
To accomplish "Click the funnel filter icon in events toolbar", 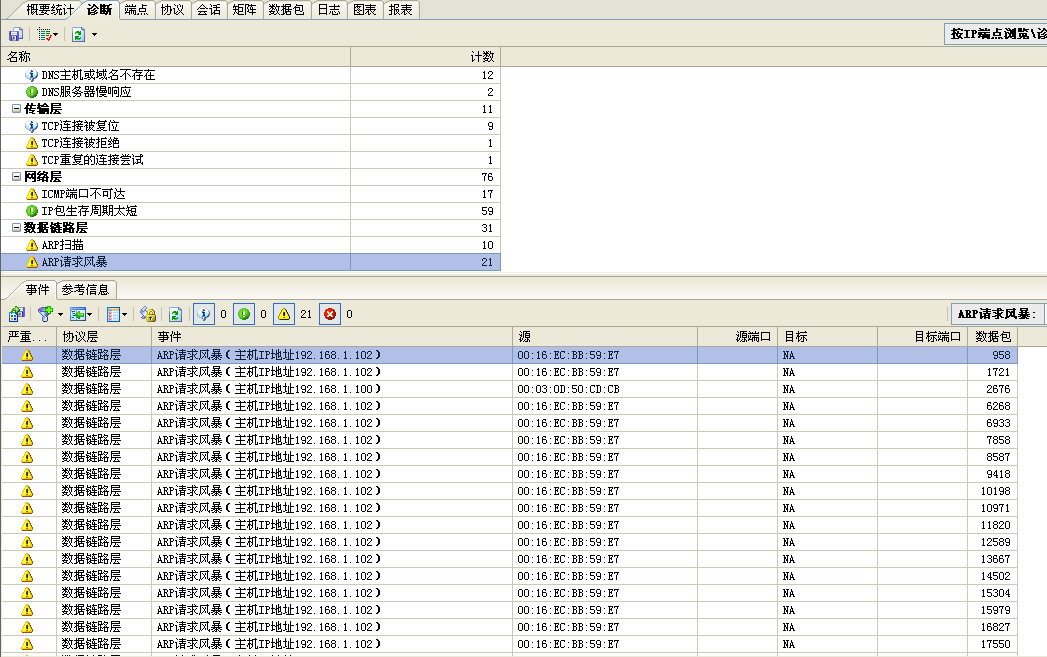I will [x=44, y=314].
